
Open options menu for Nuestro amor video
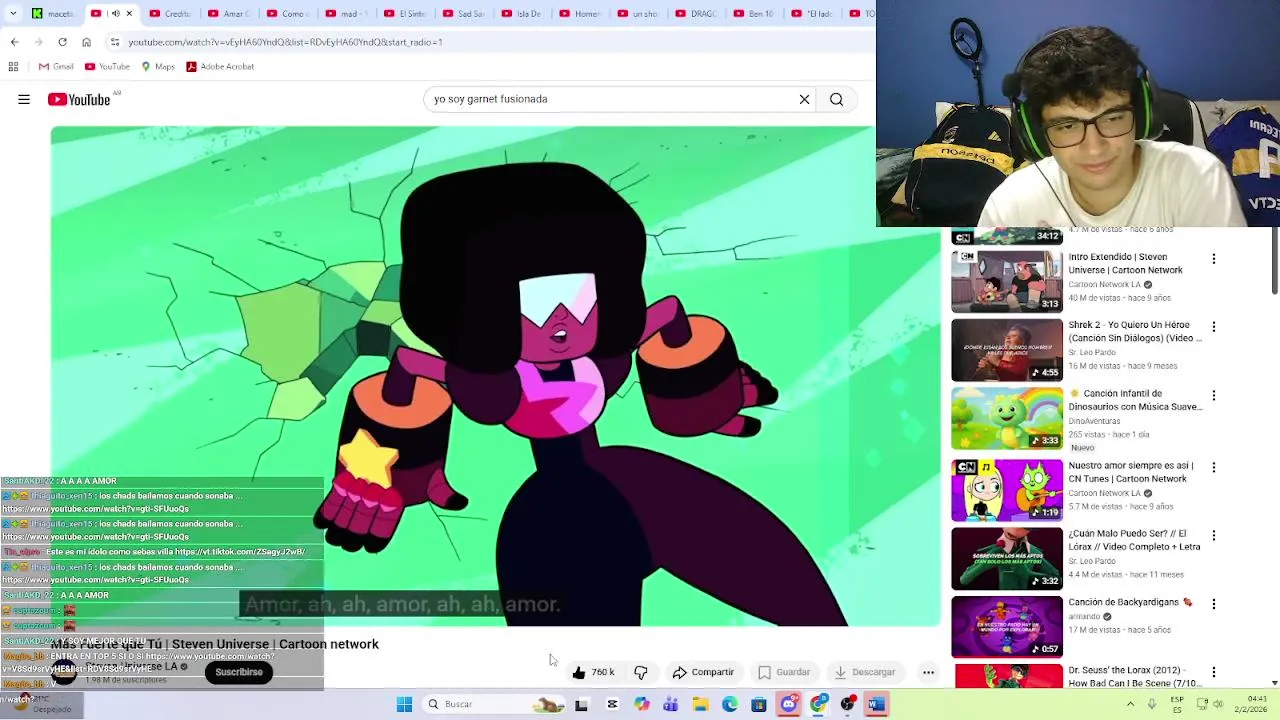(x=1214, y=467)
